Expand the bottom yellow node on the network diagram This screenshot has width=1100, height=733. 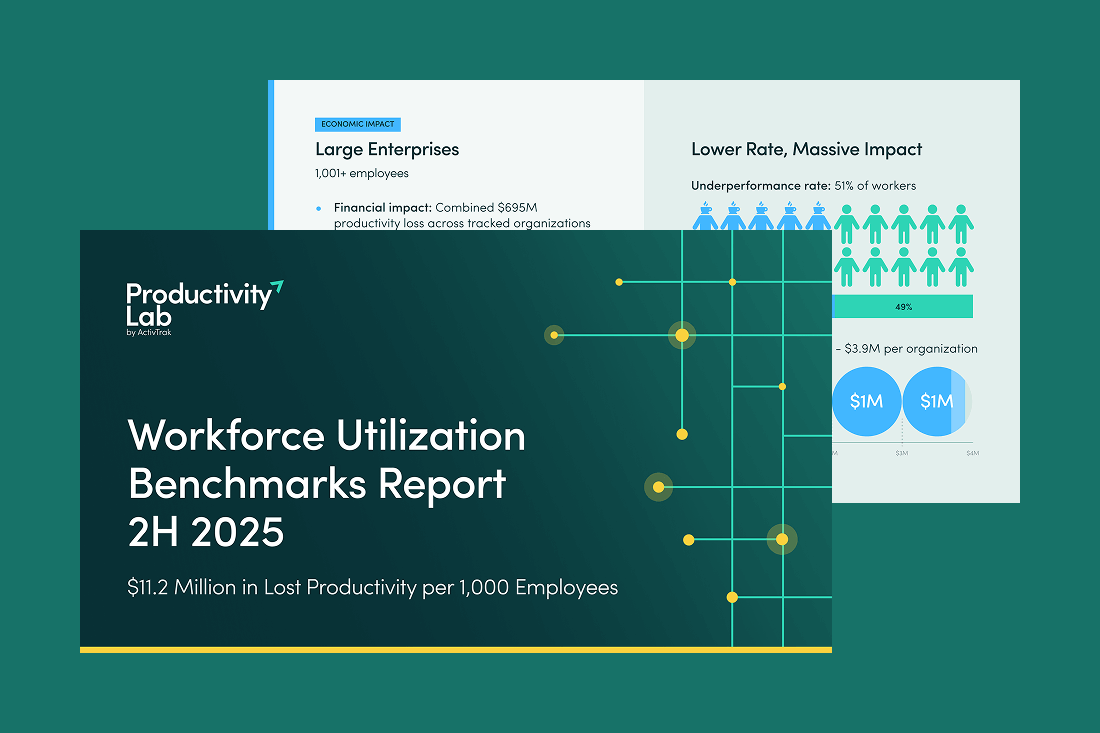pos(733,597)
